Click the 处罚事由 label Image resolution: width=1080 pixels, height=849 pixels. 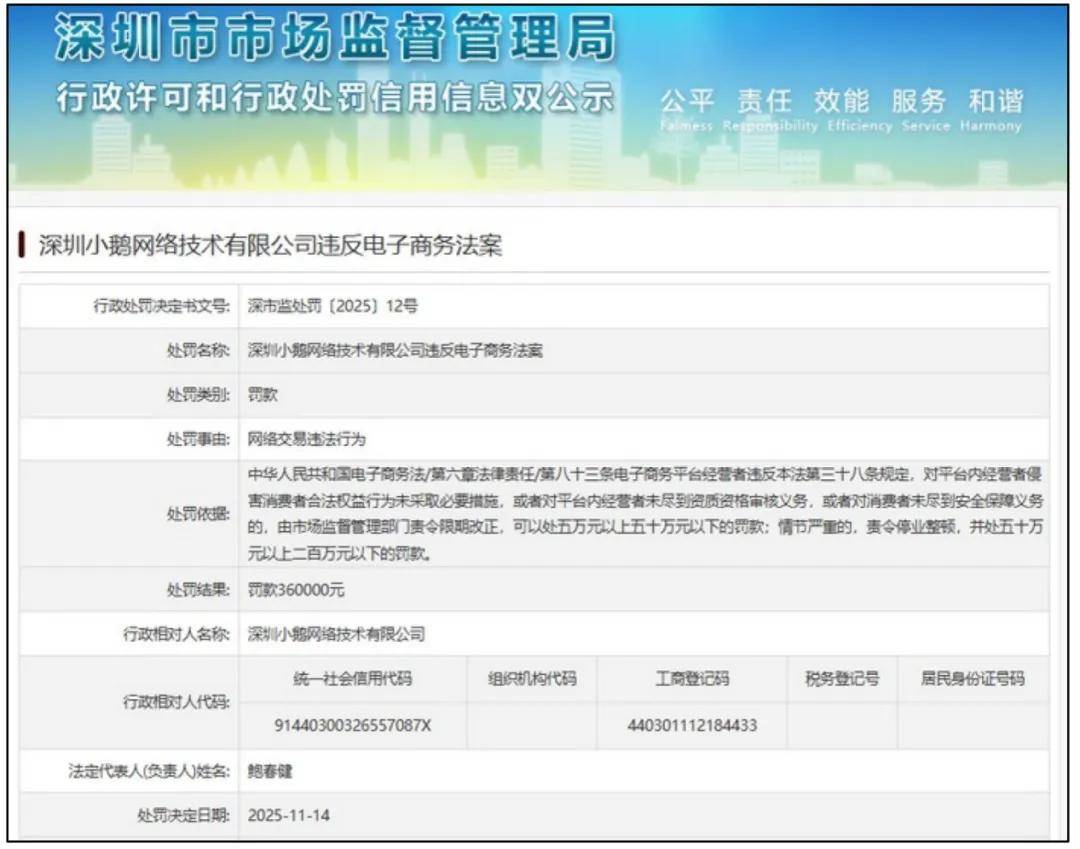click(x=198, y=439)
